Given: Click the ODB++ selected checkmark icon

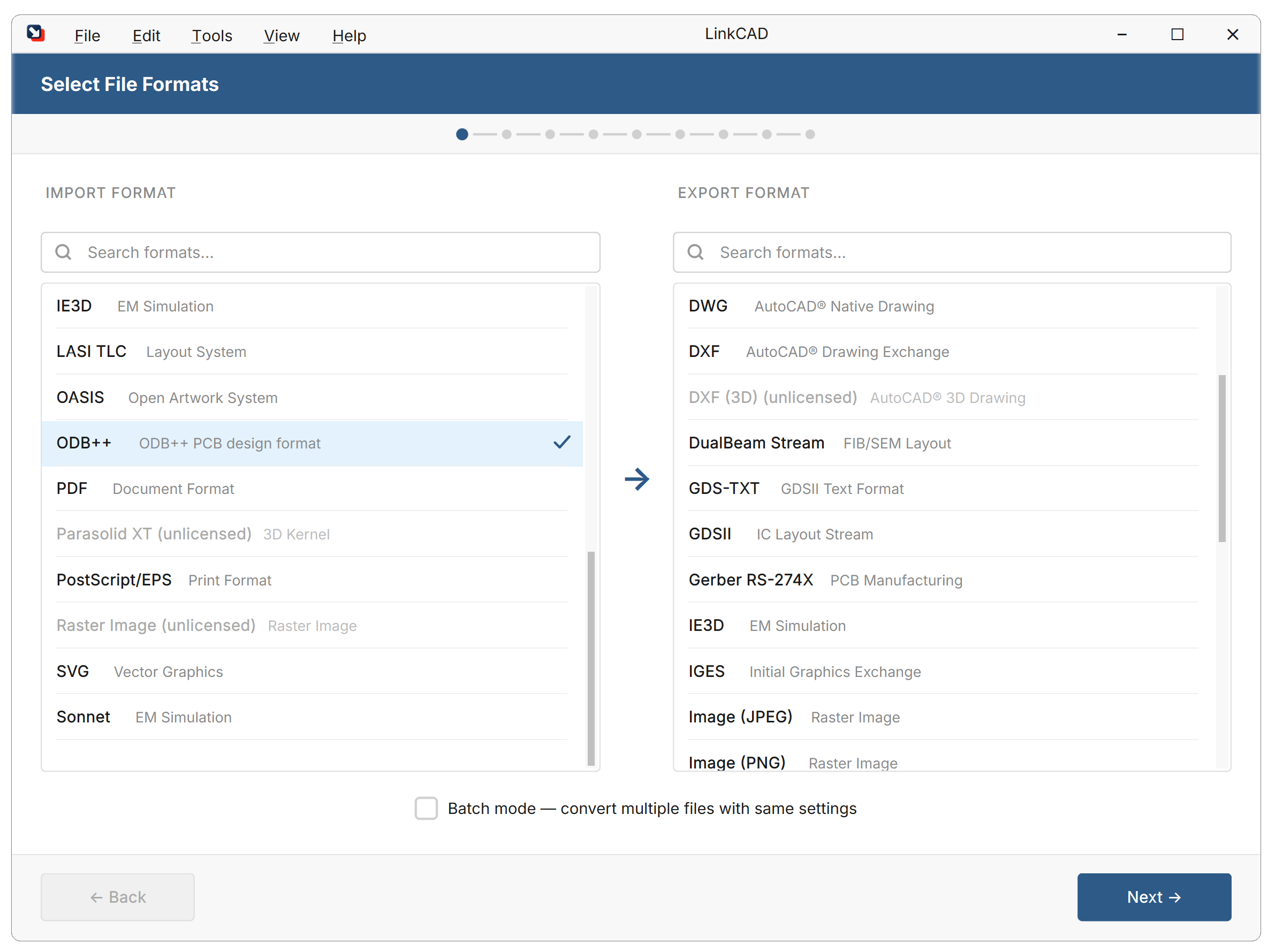Looking at the screenshot, I should point(562,443).
